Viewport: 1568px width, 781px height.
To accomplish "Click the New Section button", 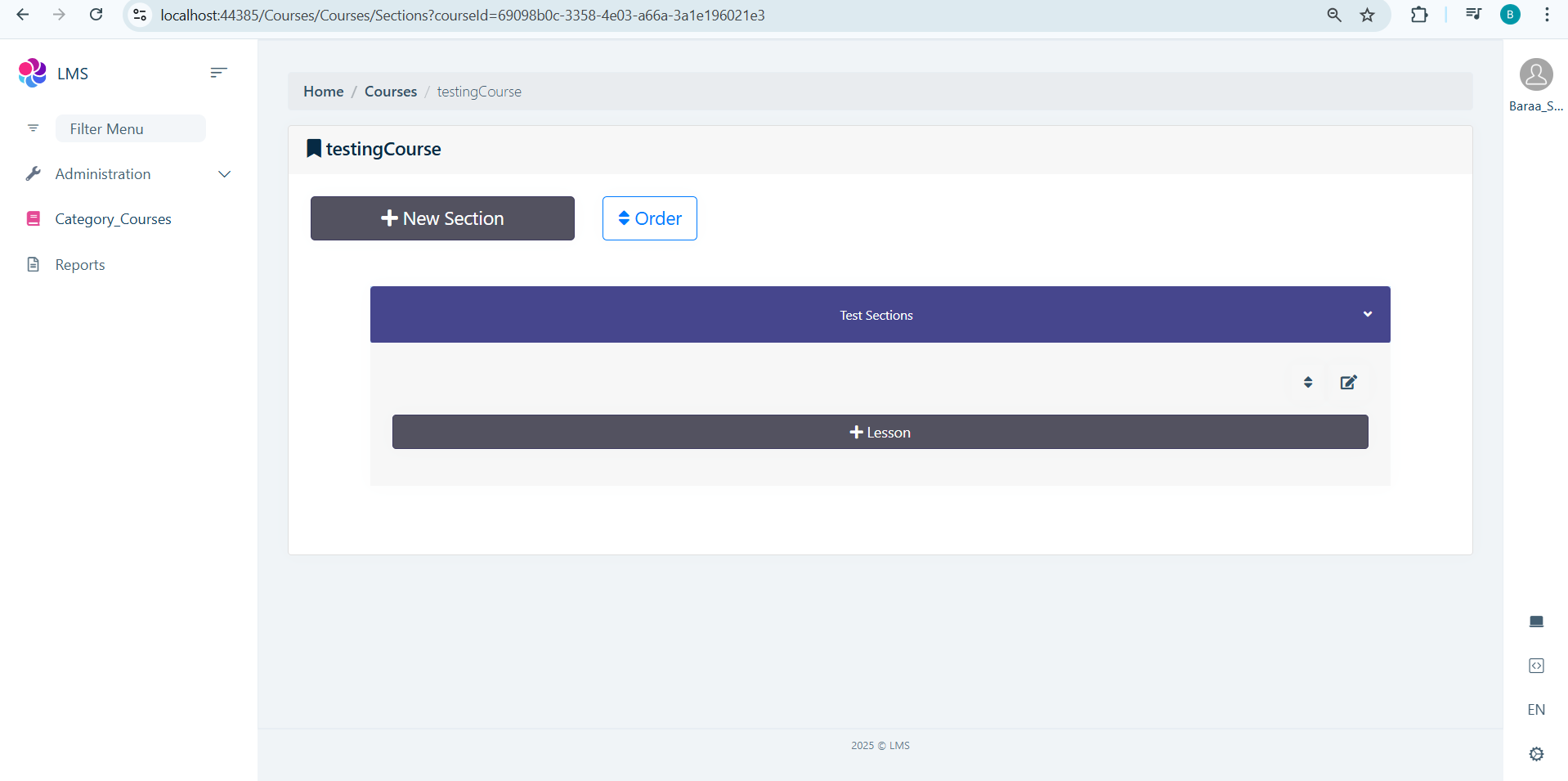I will coord(442,218).
